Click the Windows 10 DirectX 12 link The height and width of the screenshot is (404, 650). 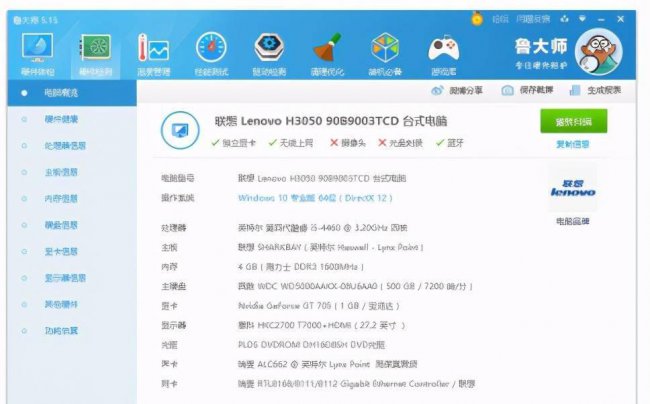point(315,198)
